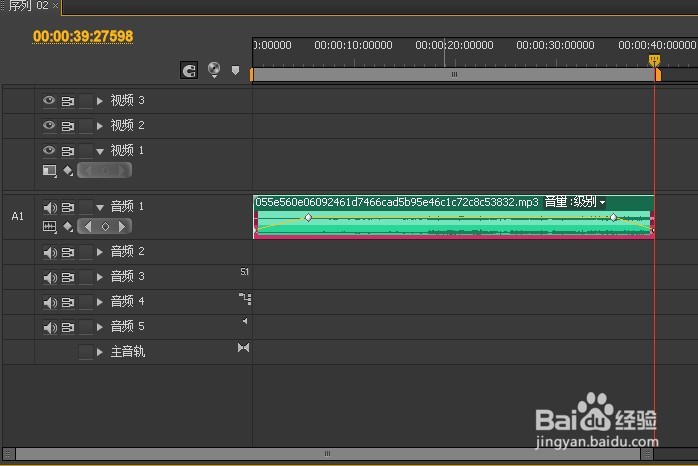The width and height of the screenshot is (698, 466).
Task: Expand the 视频 3 track
Action: [x=100, y=101]
